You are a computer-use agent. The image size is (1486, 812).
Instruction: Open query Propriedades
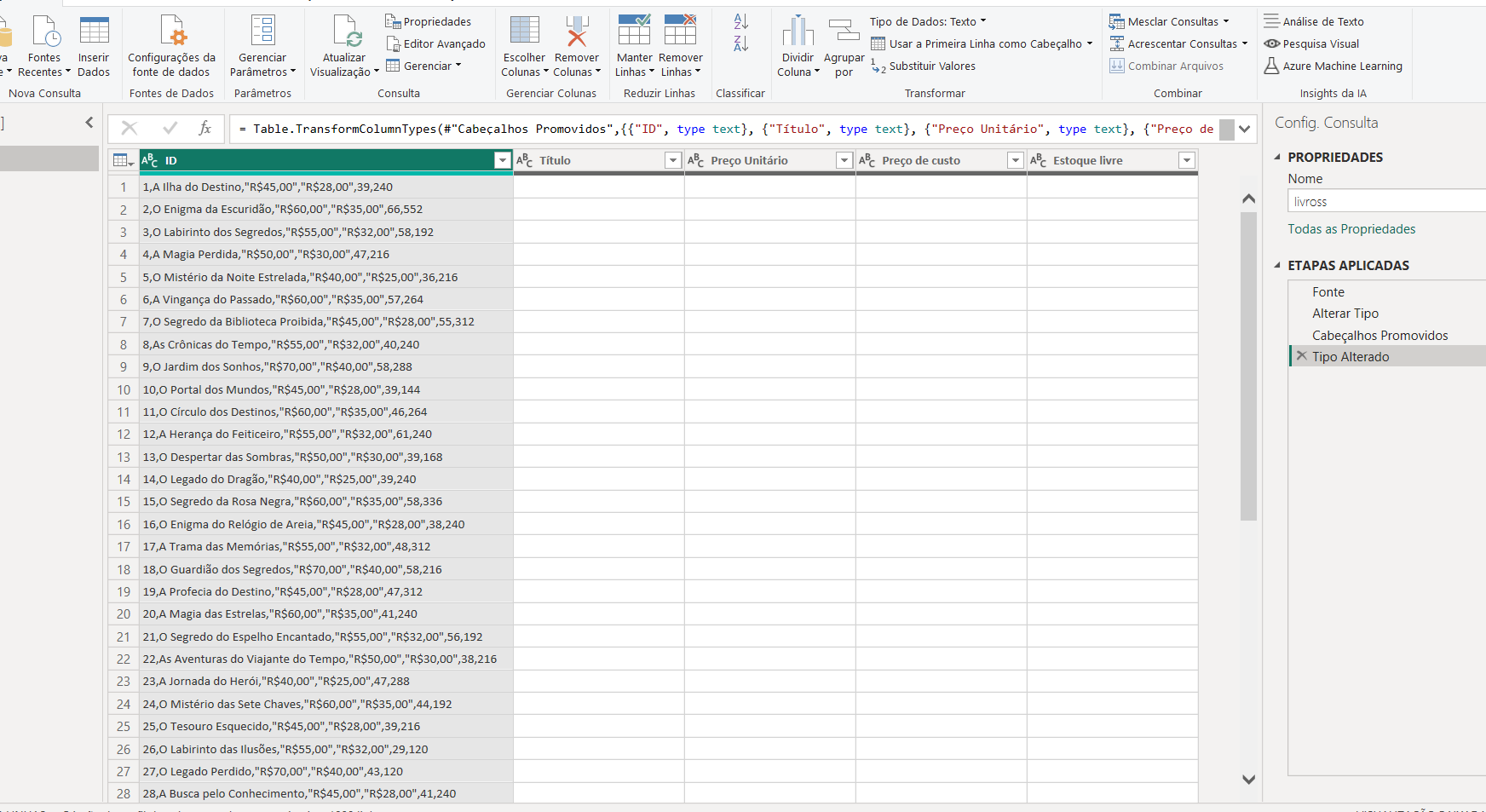(x=429, y=21)
